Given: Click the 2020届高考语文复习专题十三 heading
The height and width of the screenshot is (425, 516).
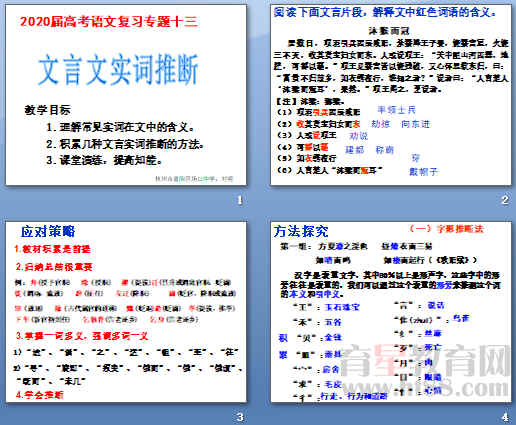Looking at the screenshot, I should pos(109,22).
